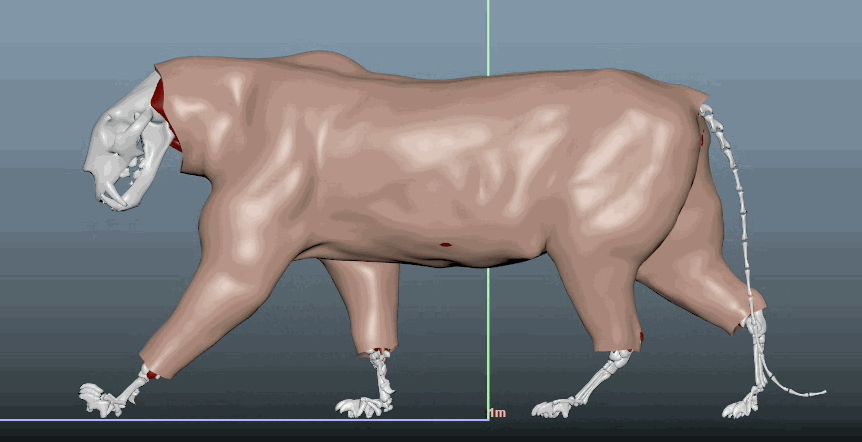
Task: Click the green vertical axis line
Action: click(x=488, y=209)
